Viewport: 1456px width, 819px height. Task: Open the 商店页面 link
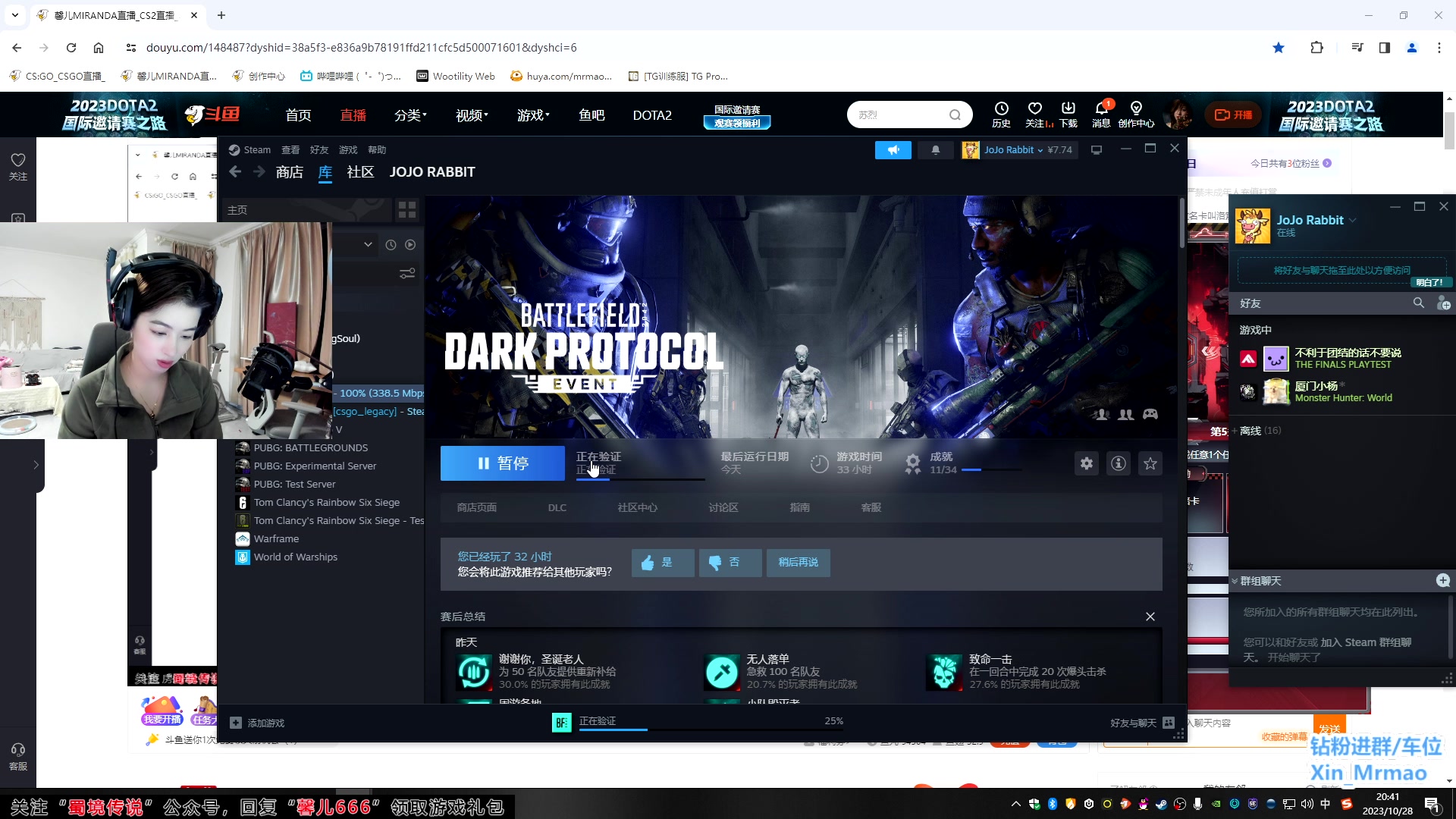[476, 508]
